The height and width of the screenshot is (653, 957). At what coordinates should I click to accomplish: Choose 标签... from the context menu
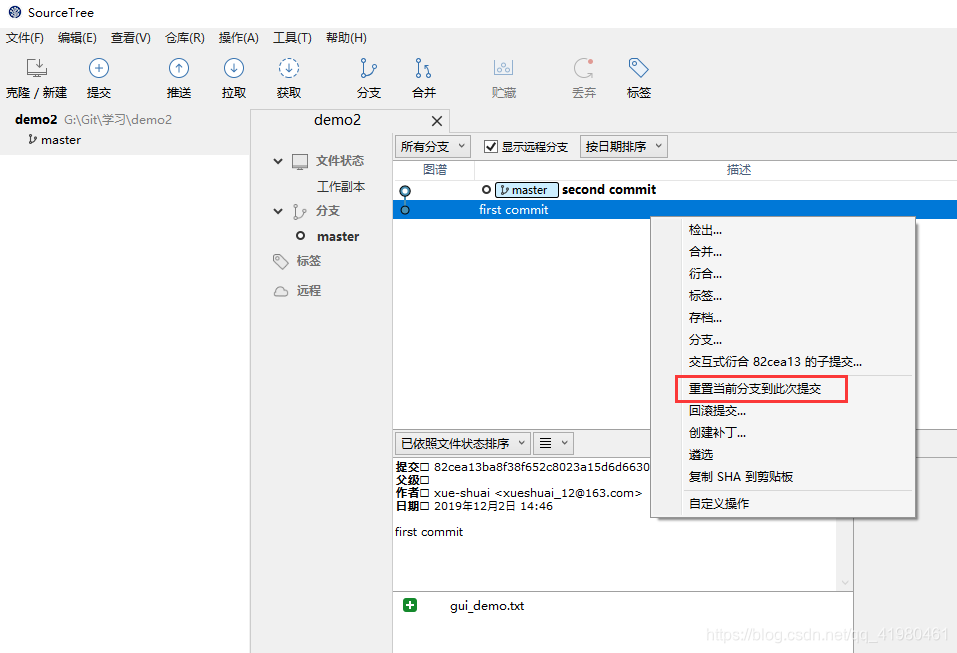pyautogui.click(x=784, y=296)
